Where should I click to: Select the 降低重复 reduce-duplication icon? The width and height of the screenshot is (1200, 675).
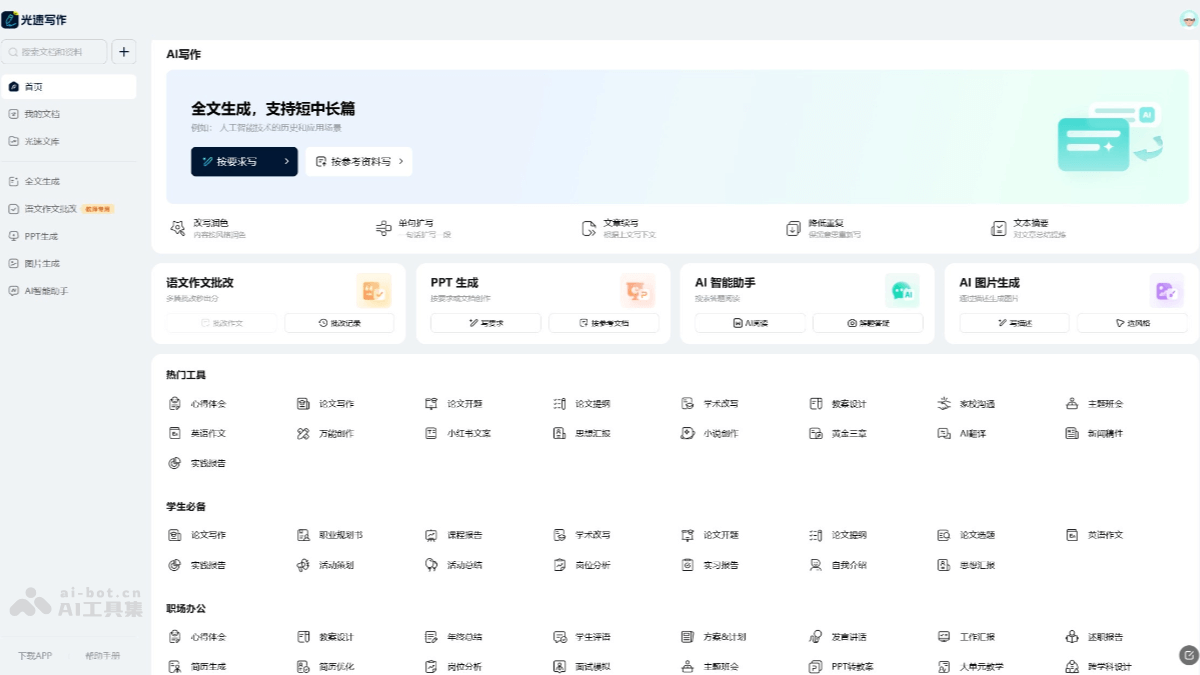click(793, 228)
